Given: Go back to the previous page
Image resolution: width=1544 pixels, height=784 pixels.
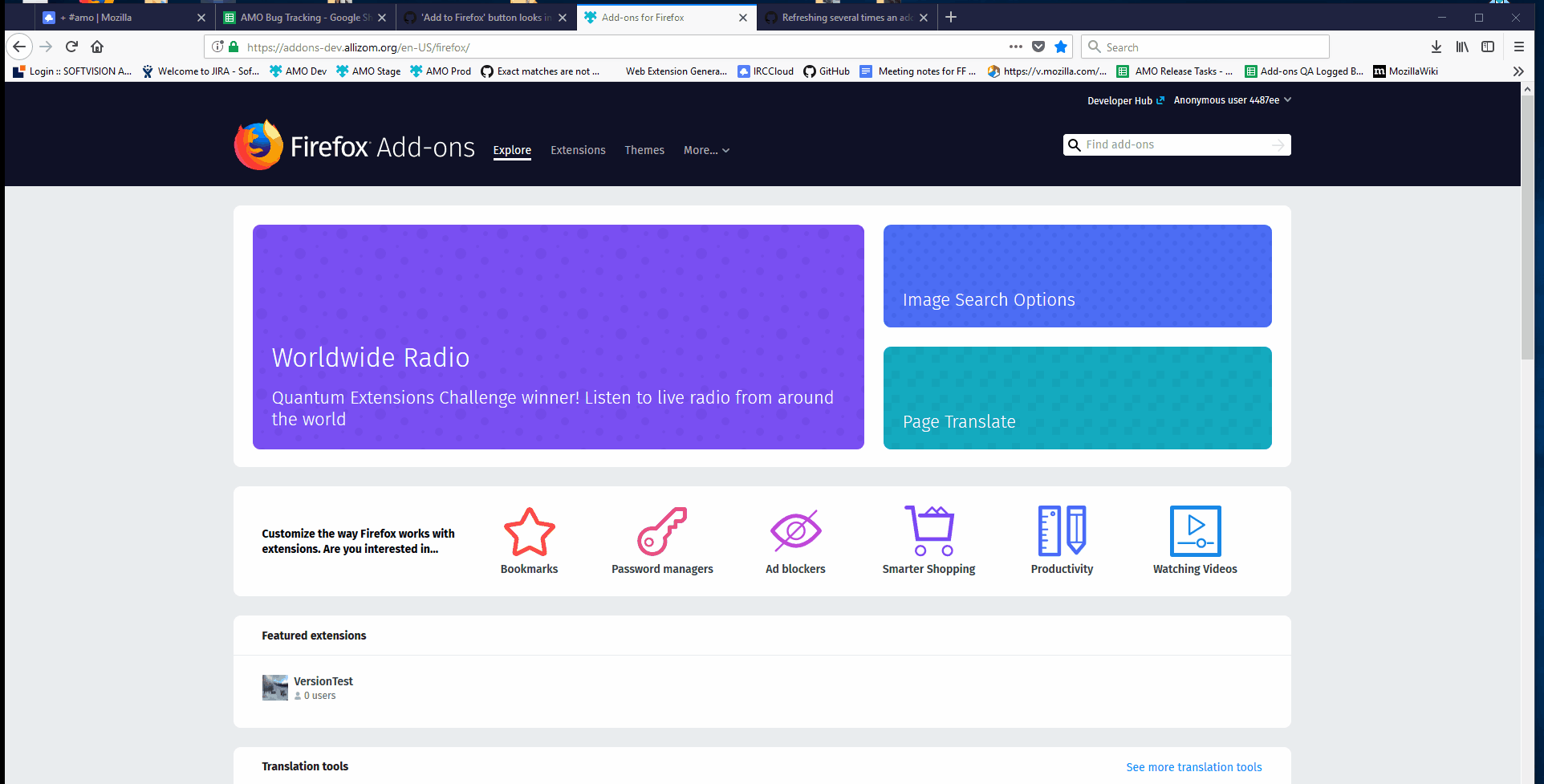Looking at the screenshot, I should tap(20, 47).
